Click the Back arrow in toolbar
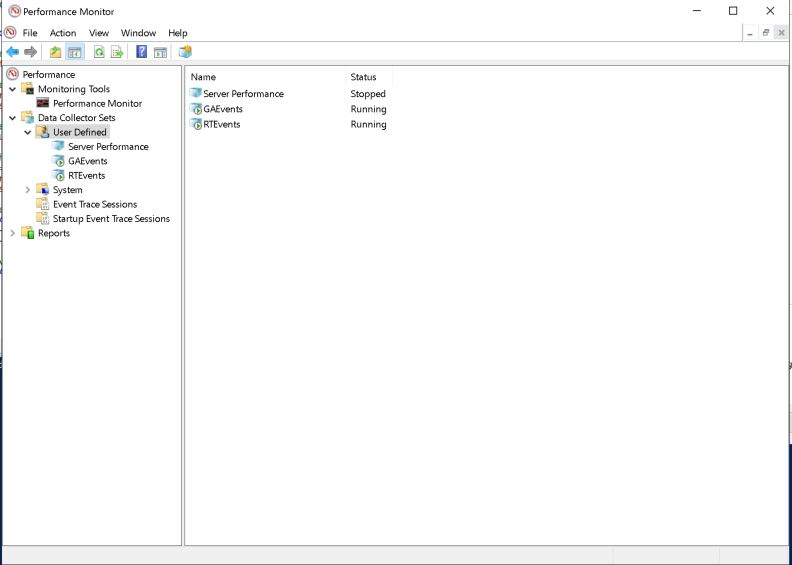 13,52
